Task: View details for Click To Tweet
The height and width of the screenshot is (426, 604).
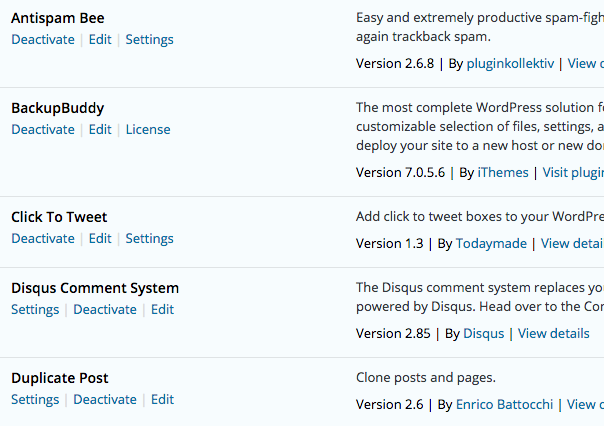Action: coord(572,243)
